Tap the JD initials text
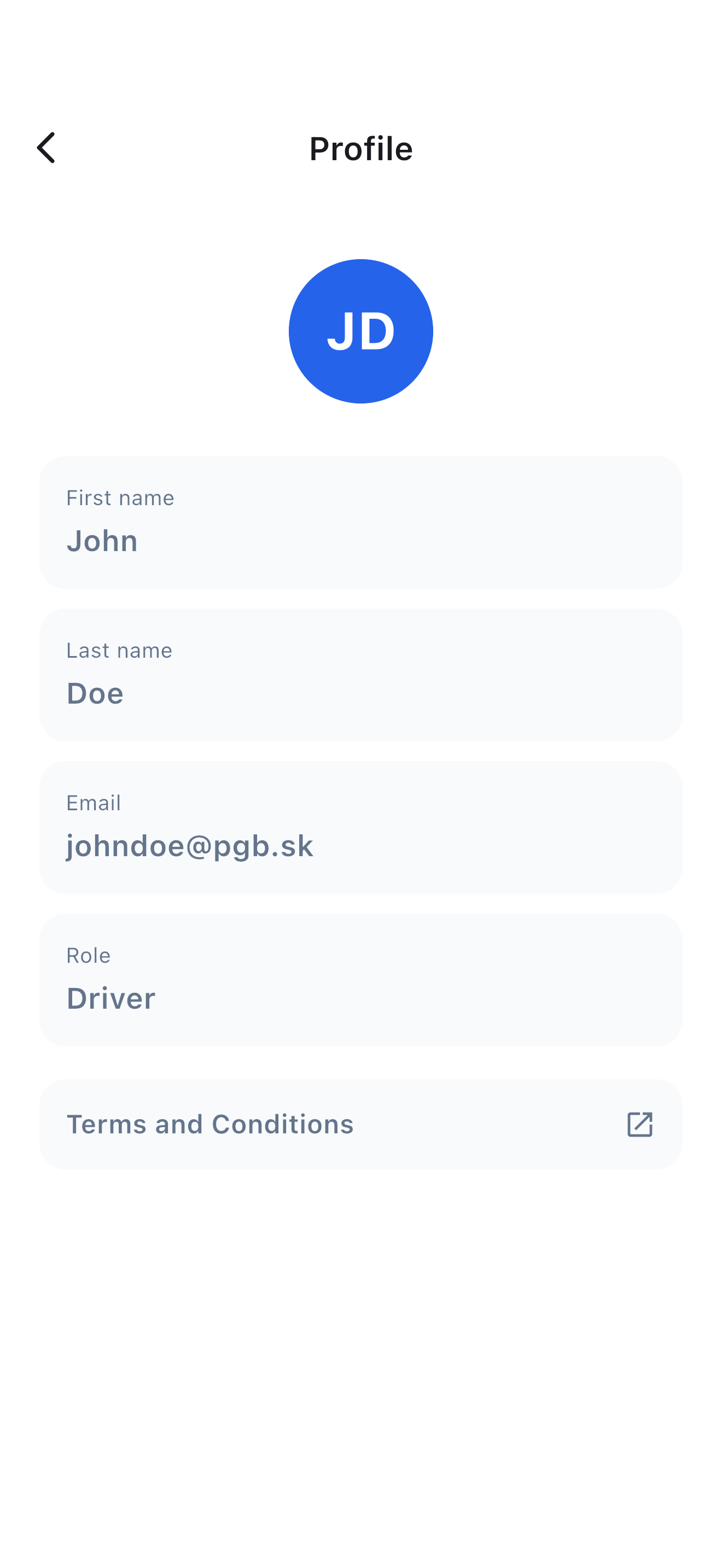Screen dimensions: 722x1568 tap(361, 331)
